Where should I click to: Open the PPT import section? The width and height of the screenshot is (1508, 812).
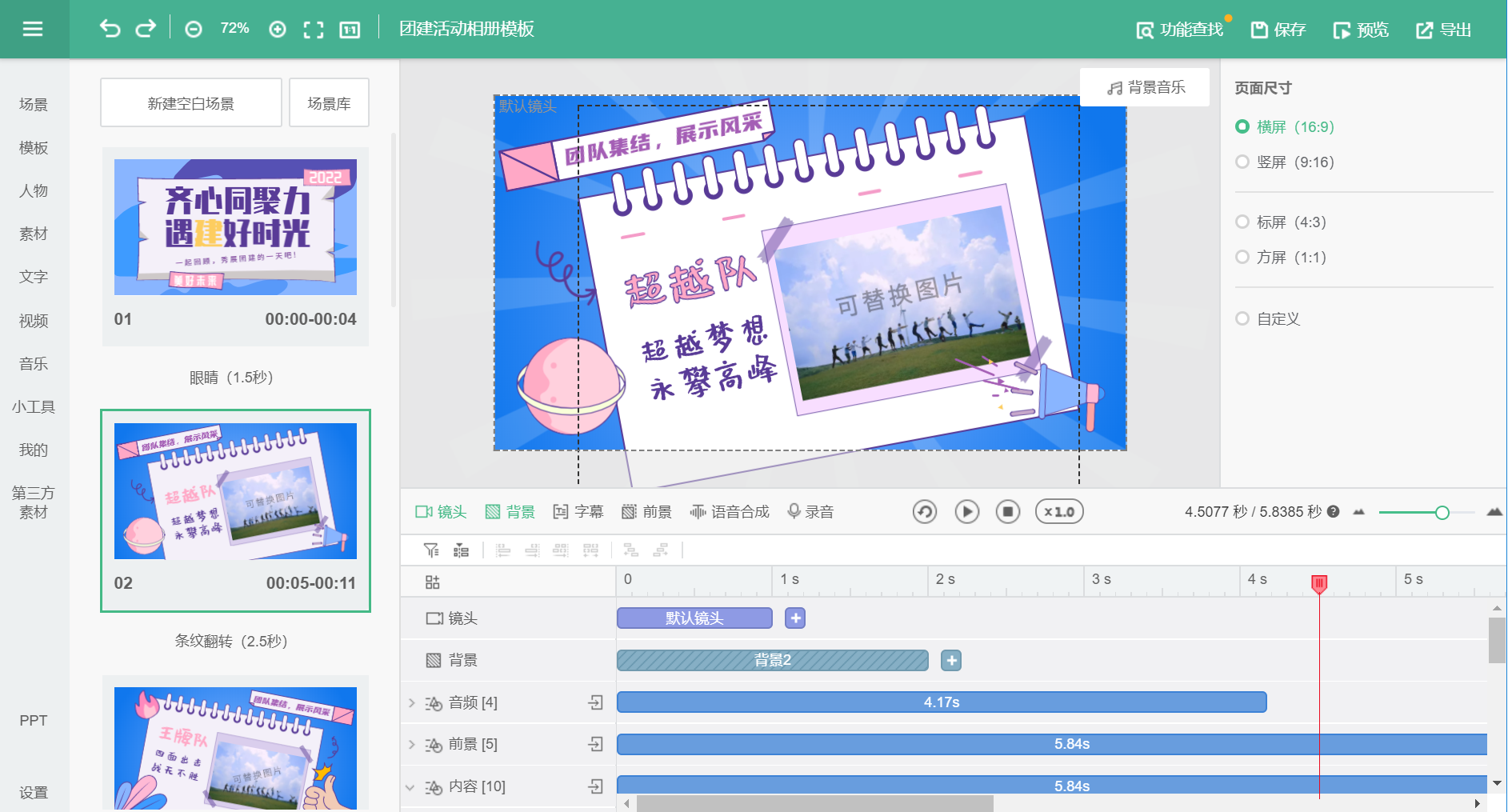(34, 721)
